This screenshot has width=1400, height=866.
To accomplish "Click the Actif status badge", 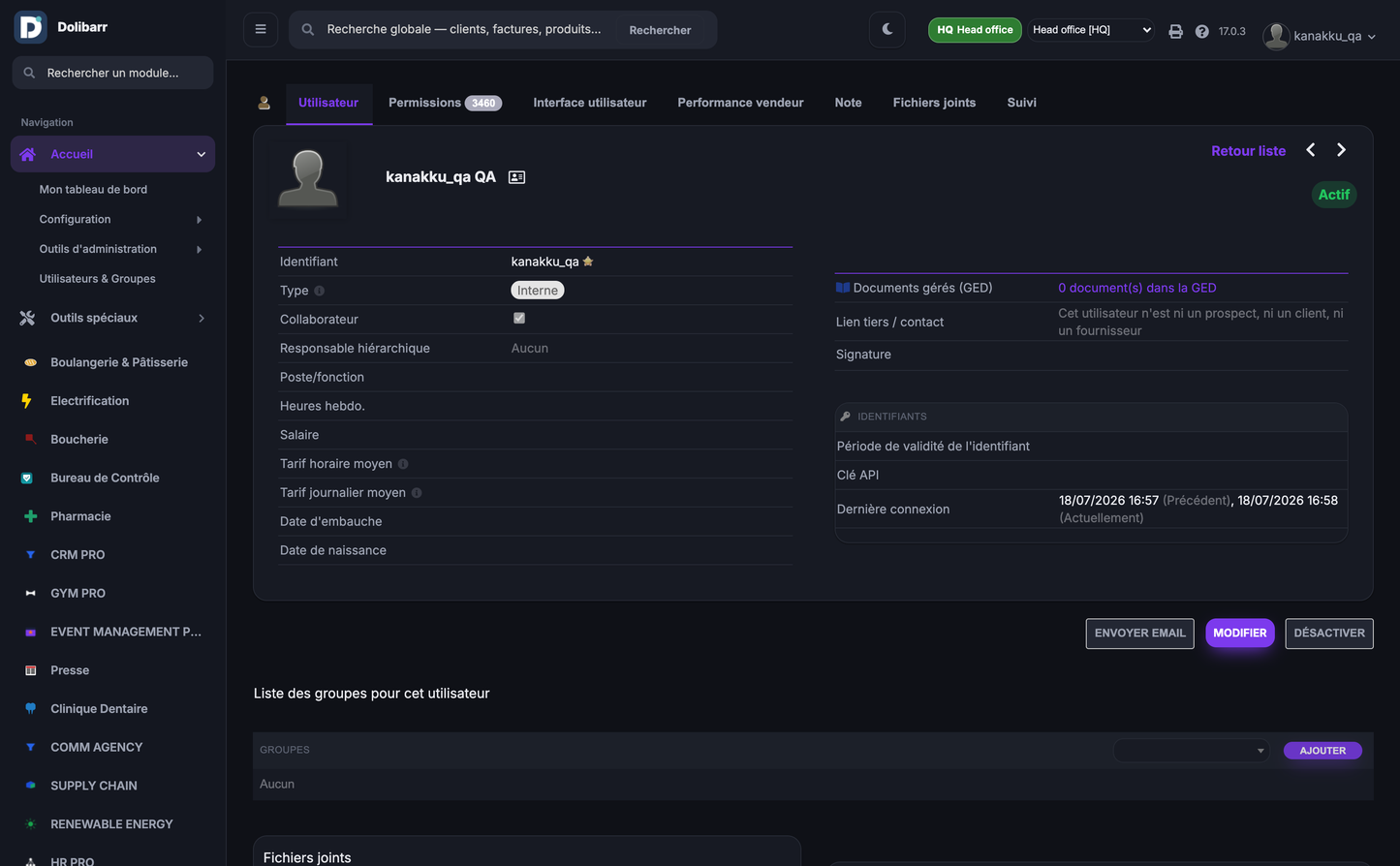I will click(1333, 195).
